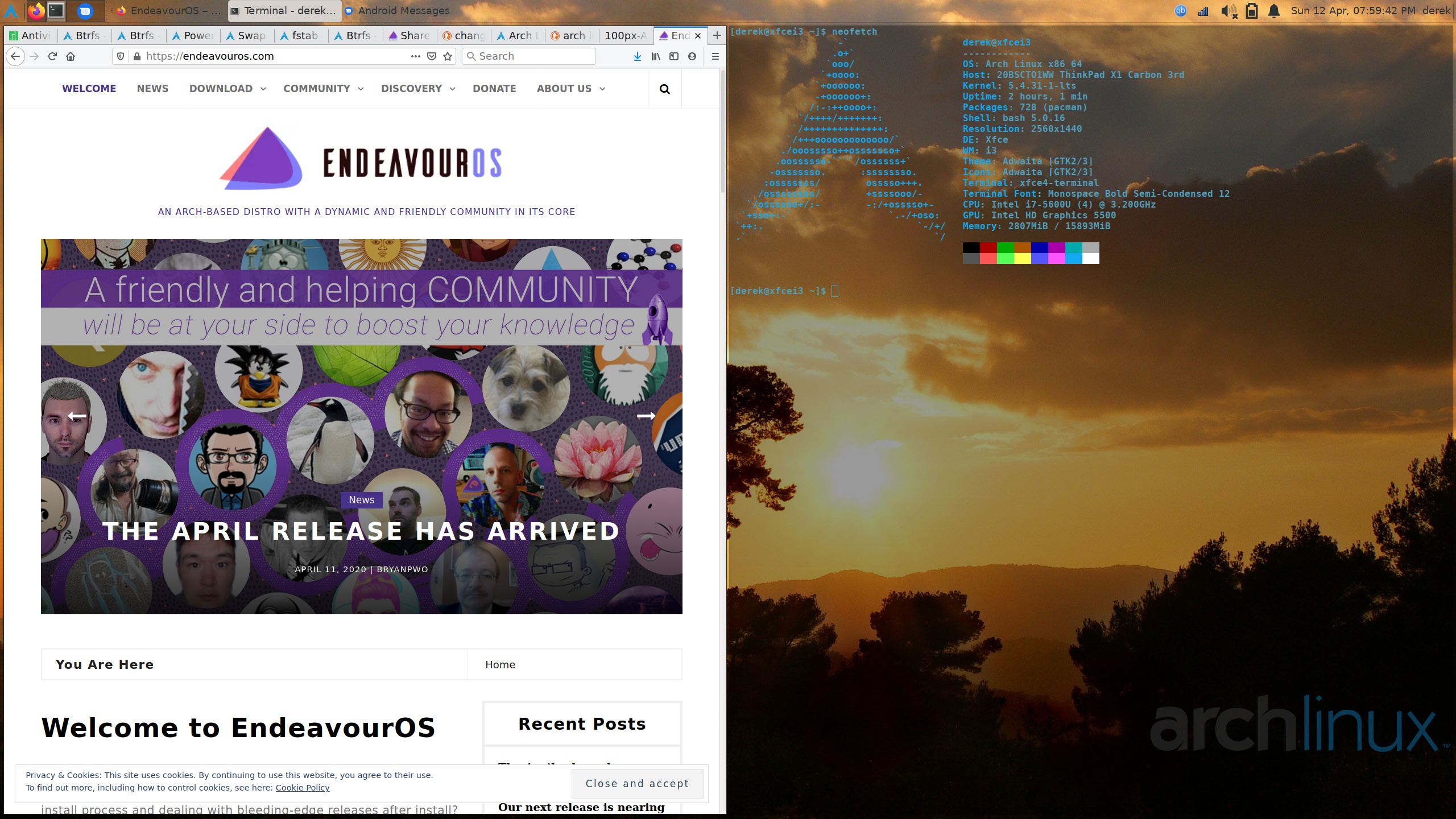Switch to the Swap browser tab
The image size is (1456, 819).
coord(247,35)
